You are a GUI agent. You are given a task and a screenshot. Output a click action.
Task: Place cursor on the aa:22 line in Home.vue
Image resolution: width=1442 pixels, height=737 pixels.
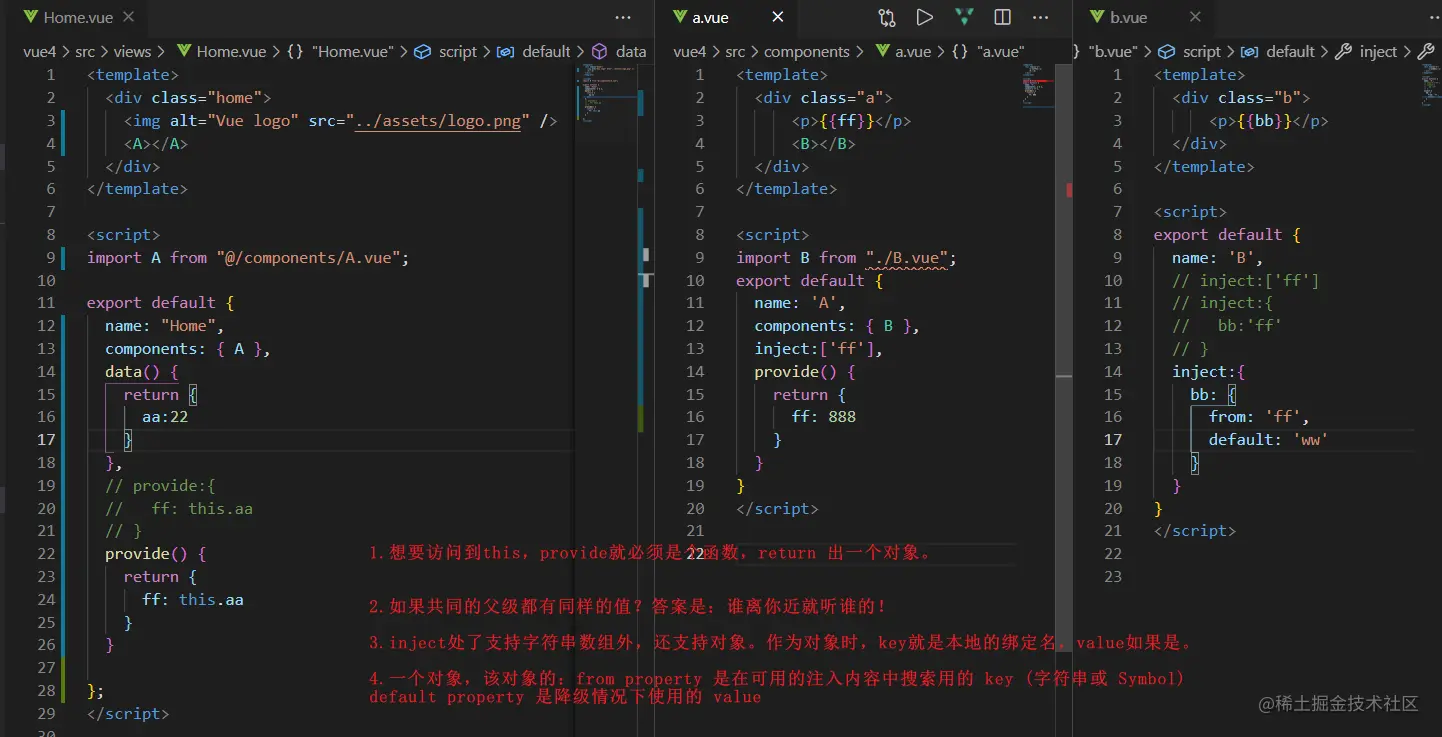165,416
